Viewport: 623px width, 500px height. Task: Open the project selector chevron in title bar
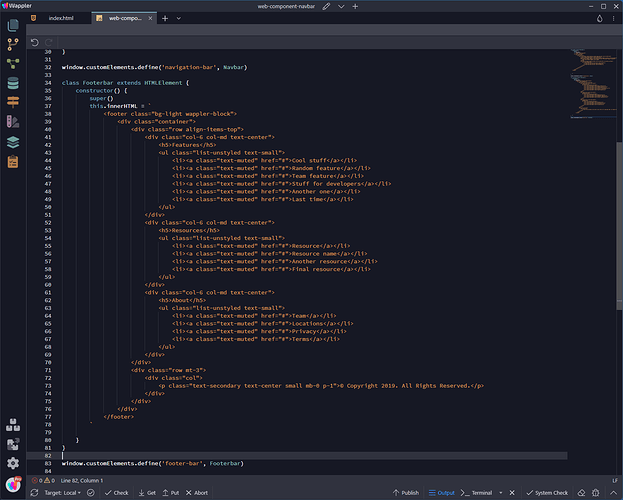point(341,6)
